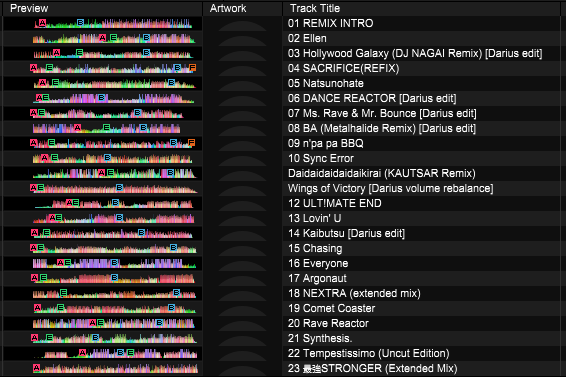Image resolution: width=566 pixels, height=377 pixels.
Task: Click the red A cue marker in 01 REMIX INTRO preview
Action: tap(42, 23)
